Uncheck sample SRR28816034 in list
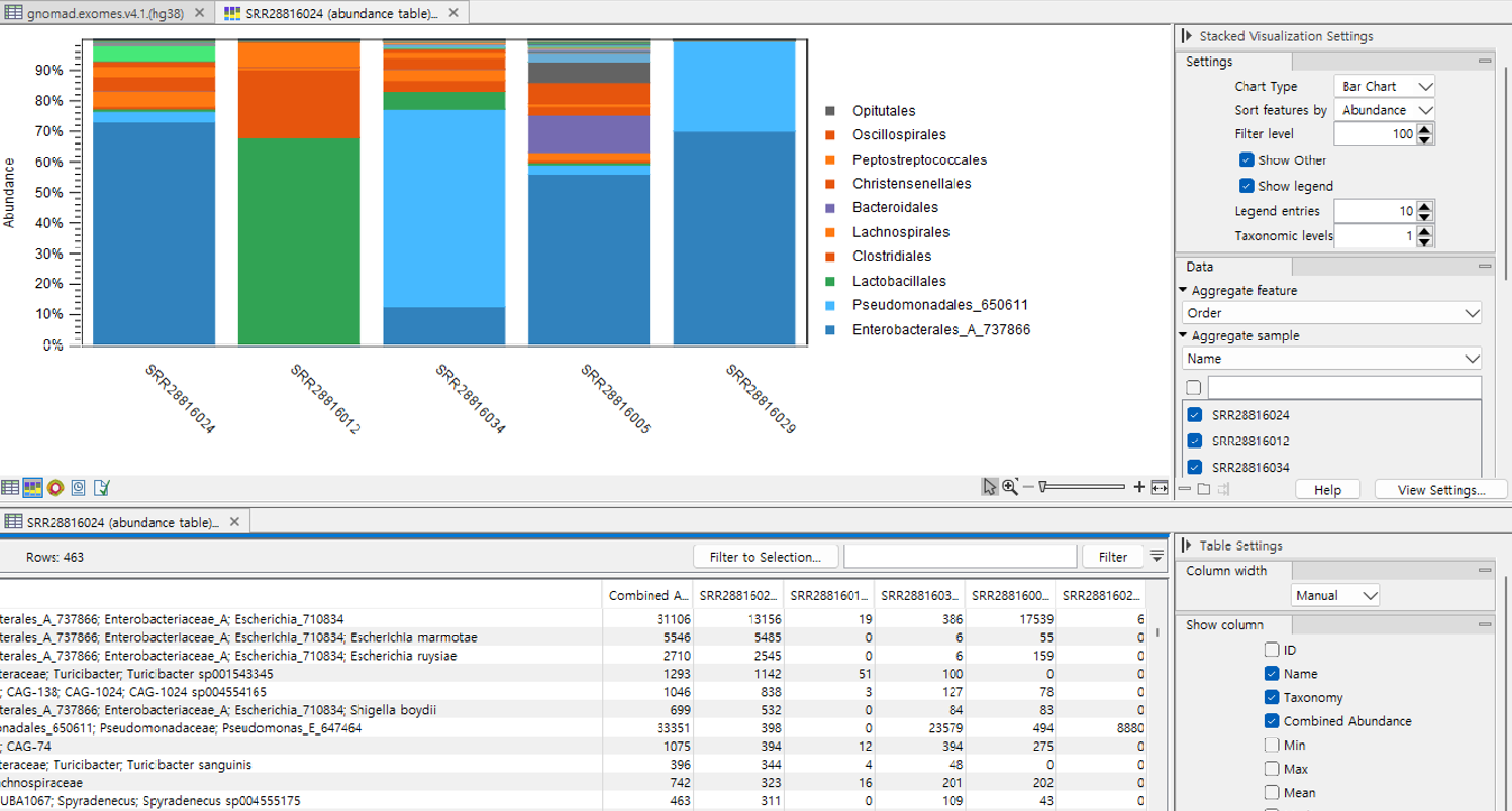This screenshot has width=1512, height=811. 1195,467
